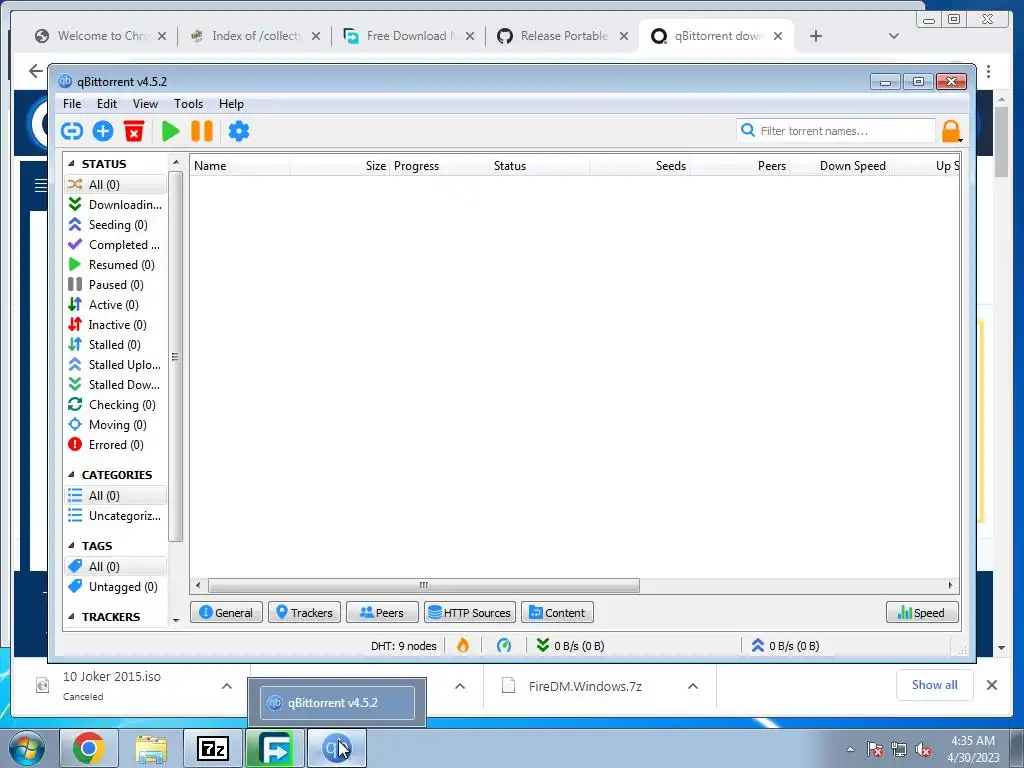The image size is (1024, 768).
Task: Click 7-Zip icon in taskbar
Action: tap(213, 748)
